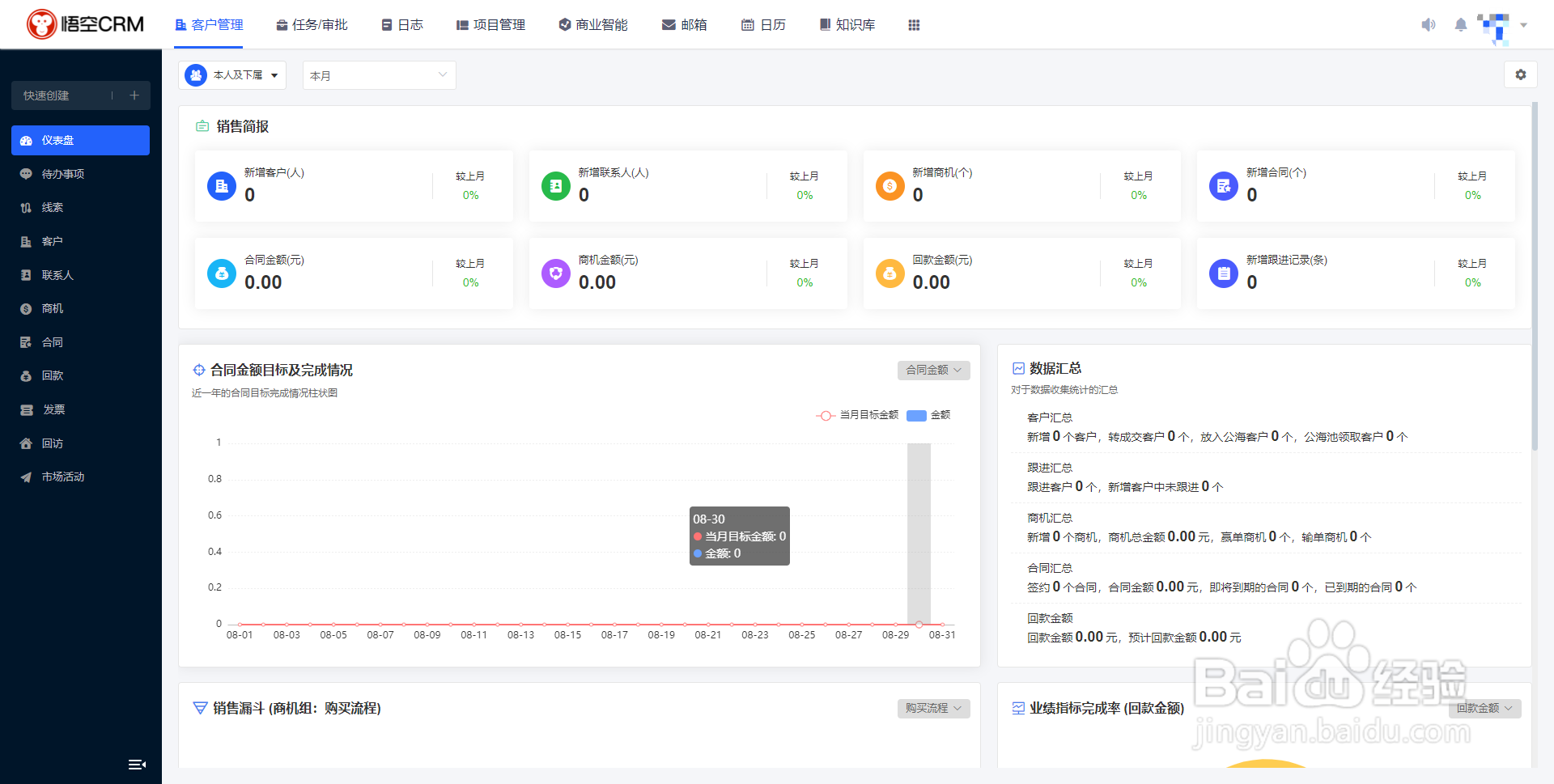Click the plus icon beside 快速创建

(134, 95)
